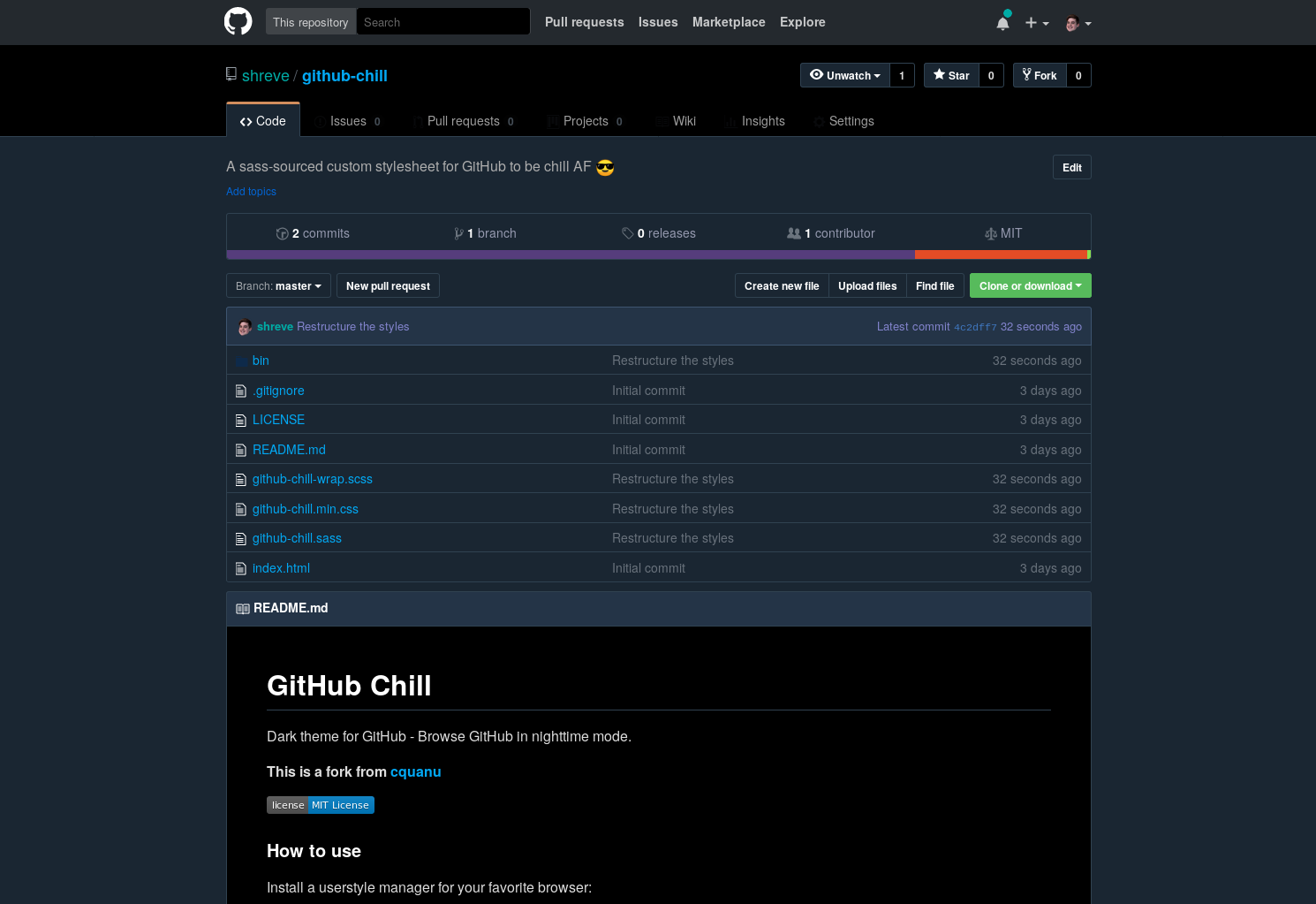Click the file icon for github-chill.min.css

(241, 509)
